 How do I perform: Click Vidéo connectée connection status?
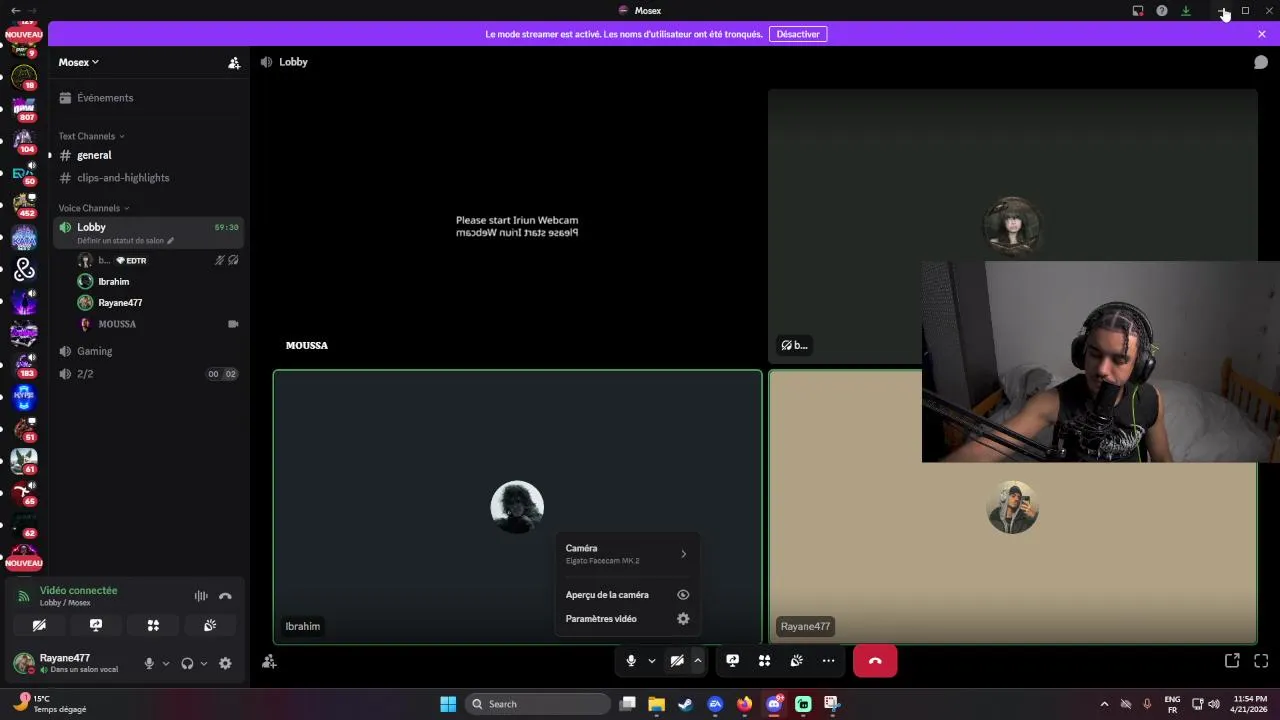pyautogui.click(x=78, y=591)
